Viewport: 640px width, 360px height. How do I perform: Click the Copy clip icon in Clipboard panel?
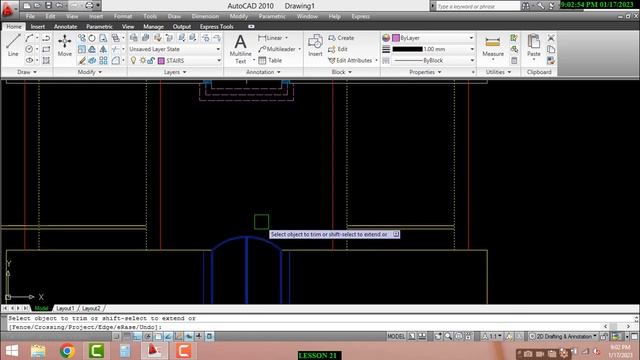tap(551, 49)
